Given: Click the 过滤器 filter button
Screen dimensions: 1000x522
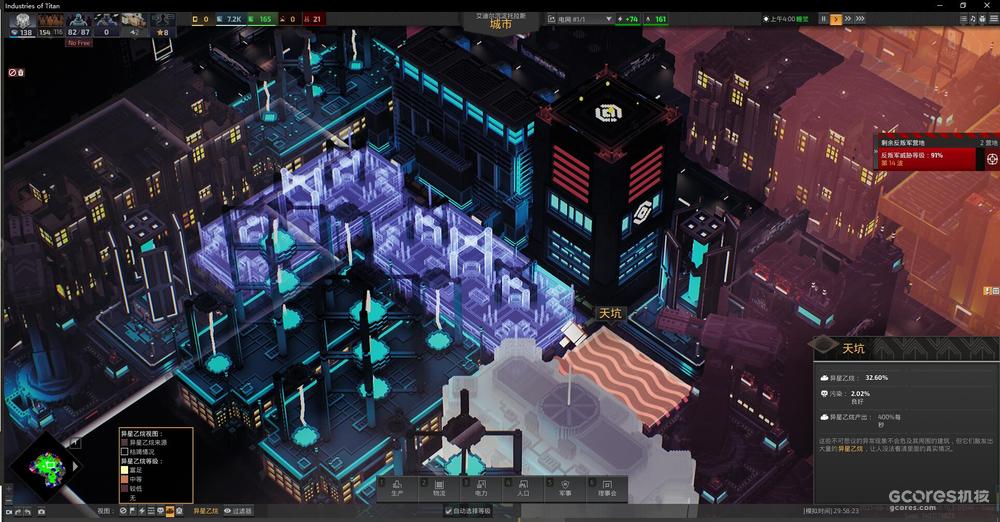Looking at the screenshot, I should pos(238,511).
